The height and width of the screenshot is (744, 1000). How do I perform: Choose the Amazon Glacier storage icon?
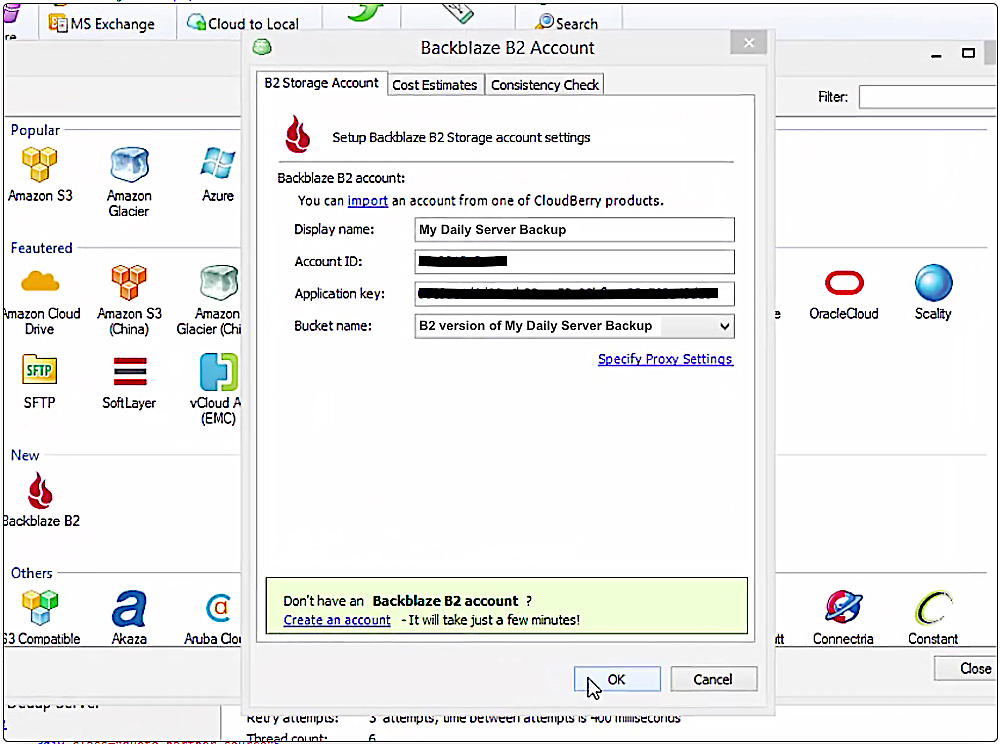pos(129,164)
